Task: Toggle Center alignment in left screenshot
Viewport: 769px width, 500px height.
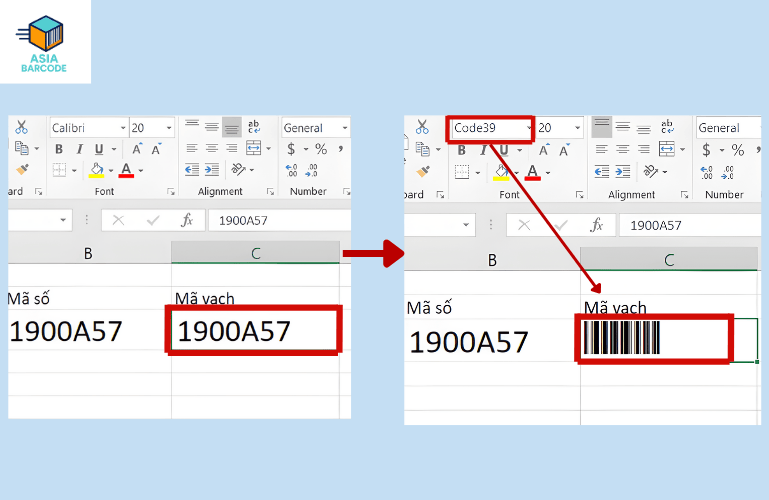Action: coord(211,148)
